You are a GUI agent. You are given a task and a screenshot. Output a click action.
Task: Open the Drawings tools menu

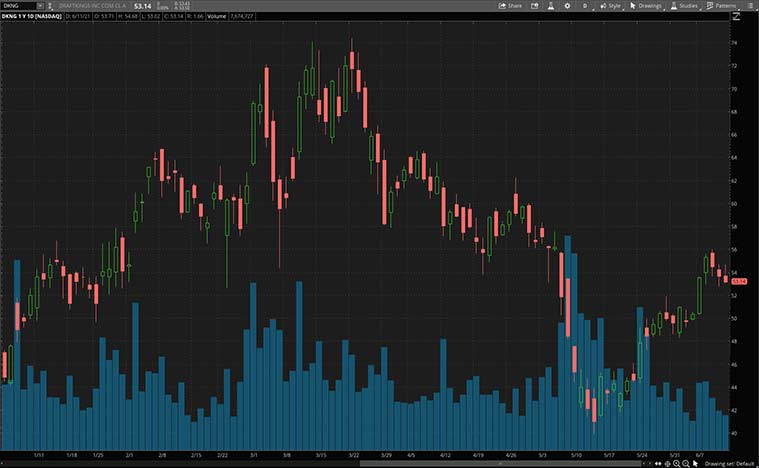[644, 6]
